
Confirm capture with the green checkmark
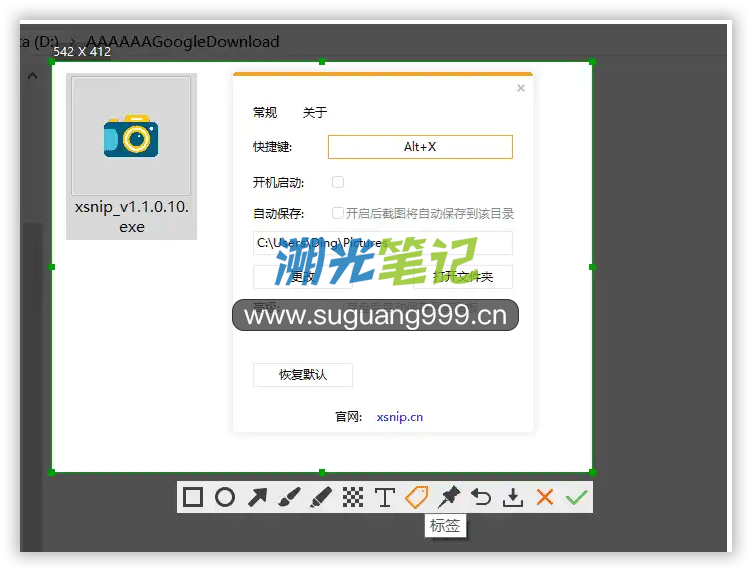pos(576,497)
